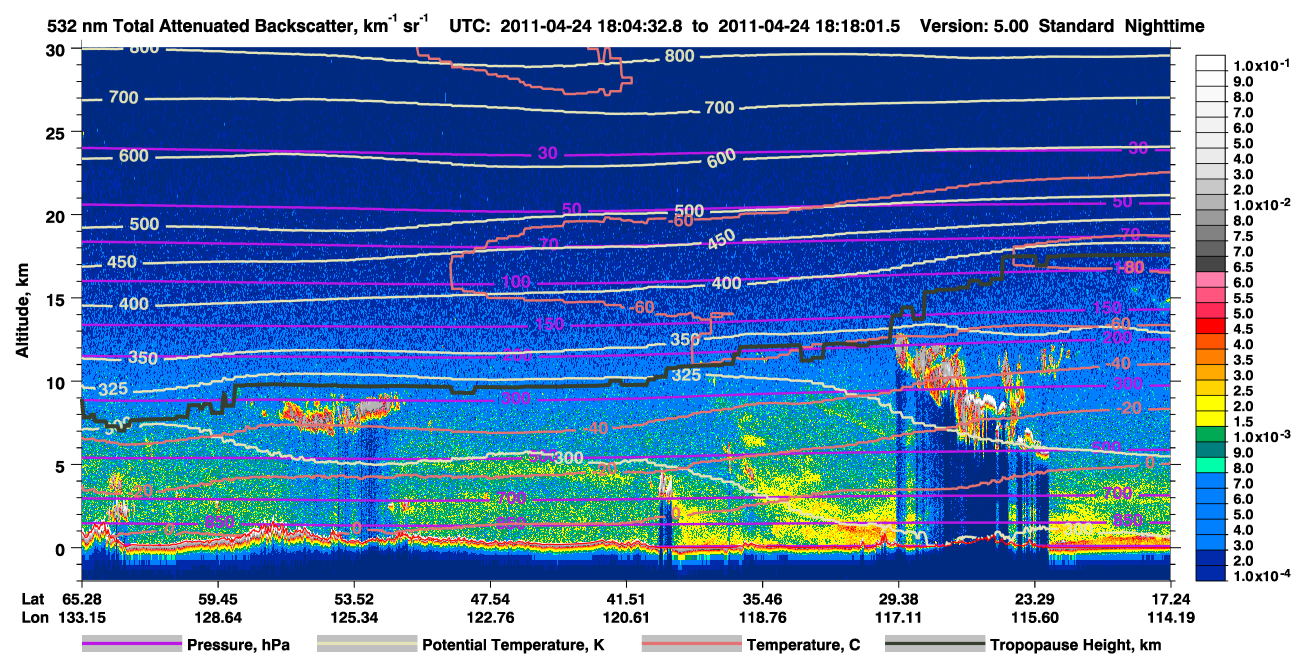
Task: Click the salmon Temperature legend line sample
Action: click(690, 645)
